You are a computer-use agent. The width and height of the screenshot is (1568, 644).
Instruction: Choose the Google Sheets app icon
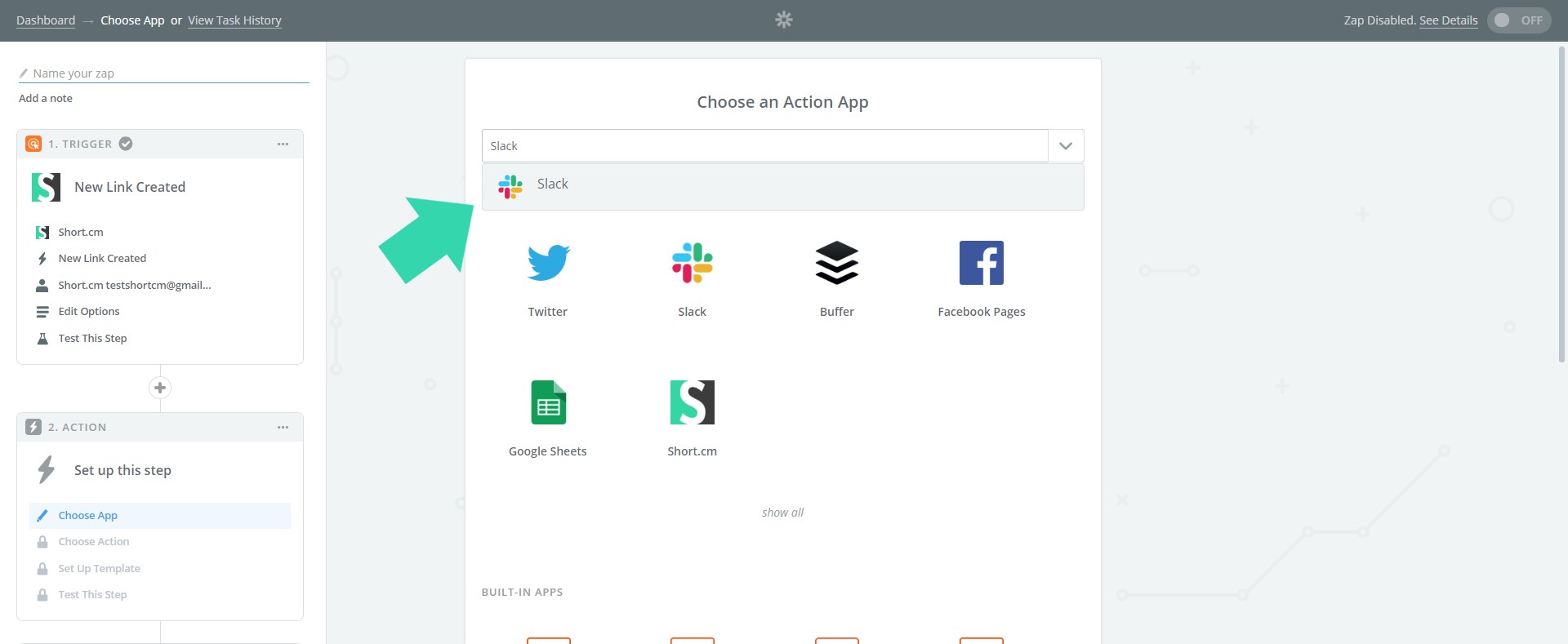(548, 402)
